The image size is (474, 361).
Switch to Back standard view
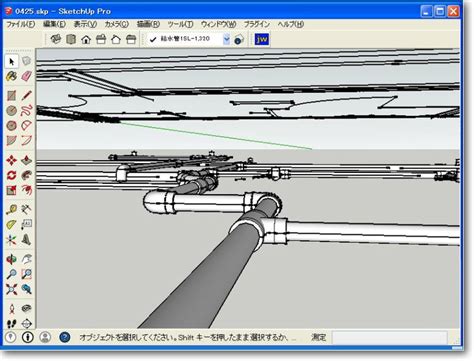(116, 39)
